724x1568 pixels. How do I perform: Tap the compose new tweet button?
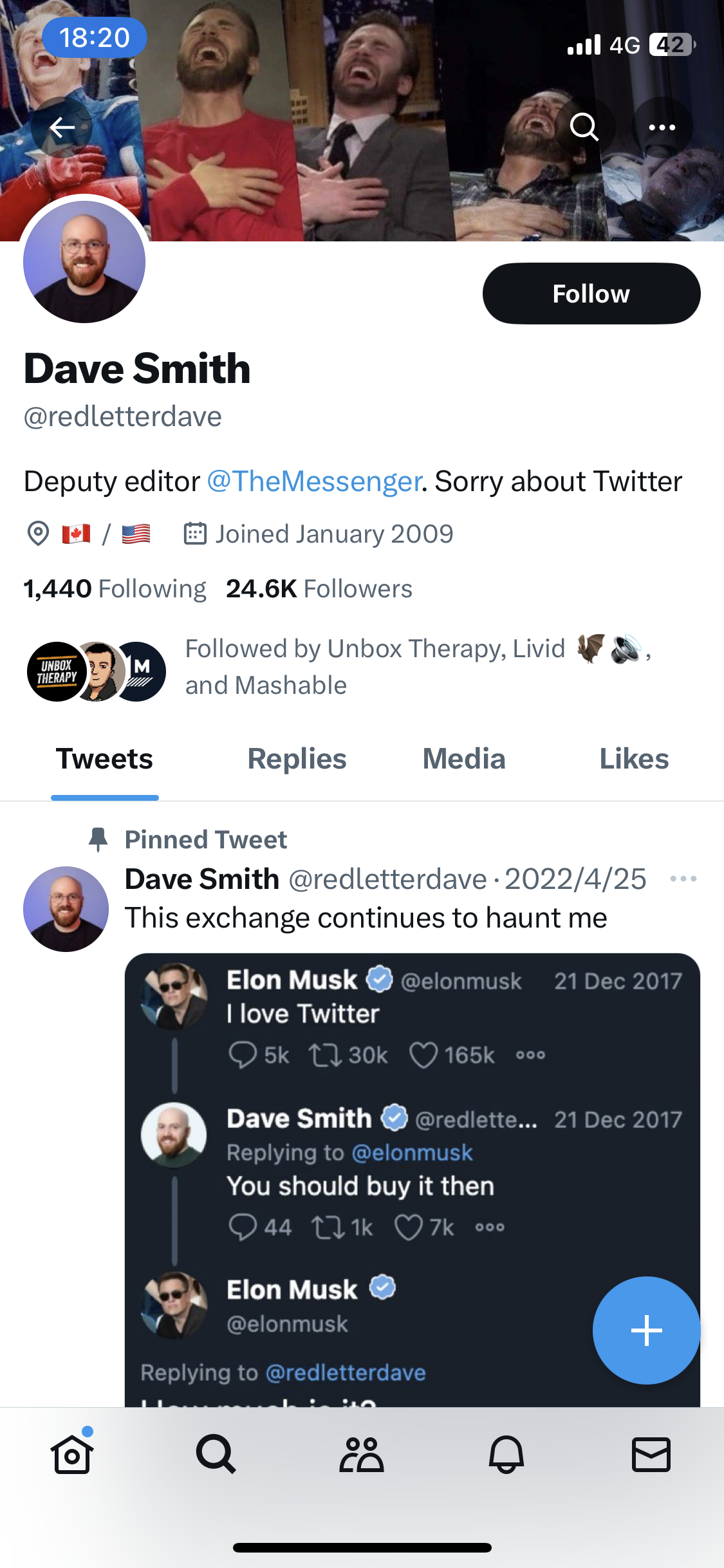(x=646, y=1330)
